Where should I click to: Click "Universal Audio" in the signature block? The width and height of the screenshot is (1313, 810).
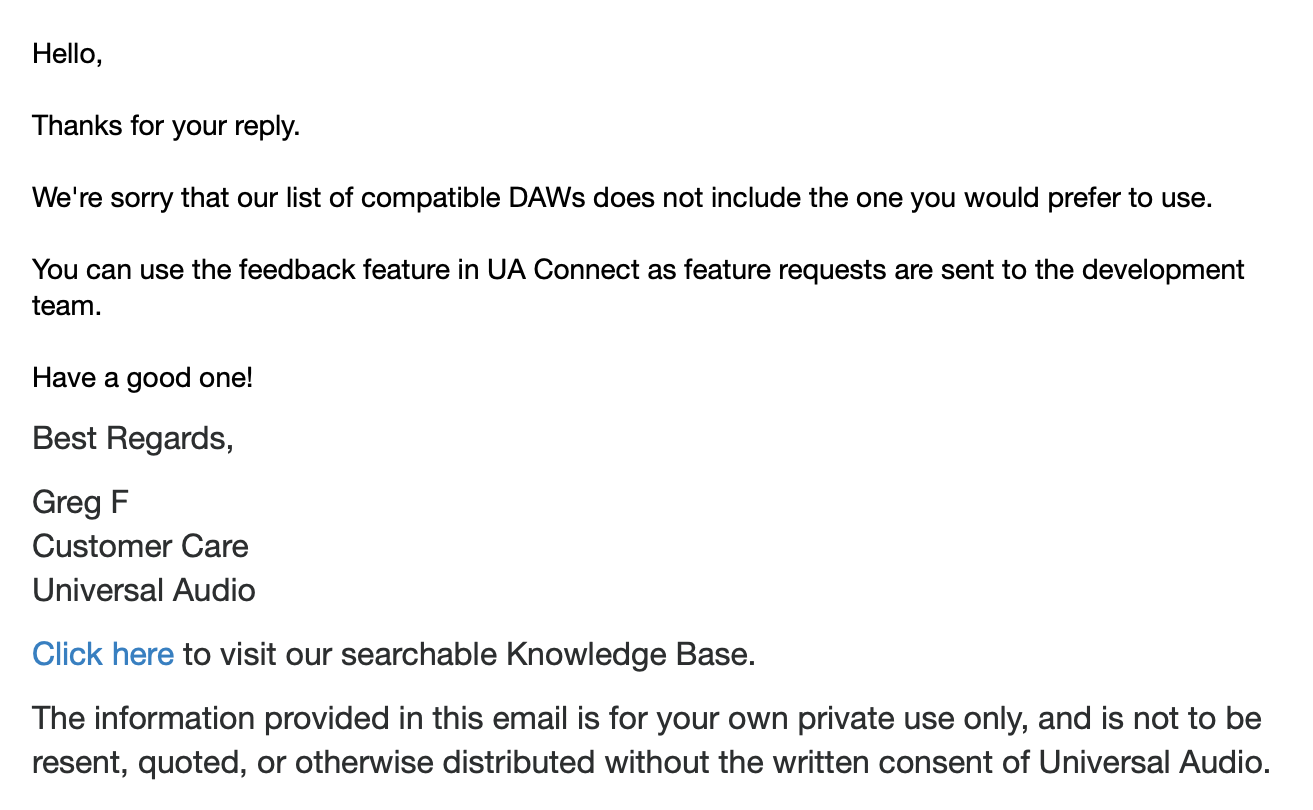(x=144, y=590)
